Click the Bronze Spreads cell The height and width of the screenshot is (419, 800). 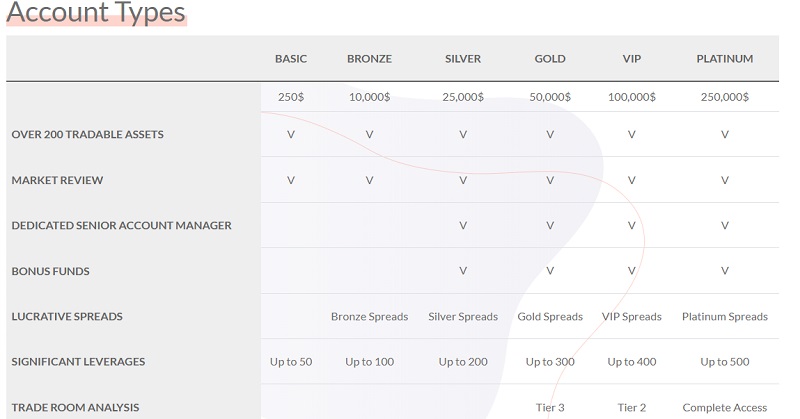point(369,316)
